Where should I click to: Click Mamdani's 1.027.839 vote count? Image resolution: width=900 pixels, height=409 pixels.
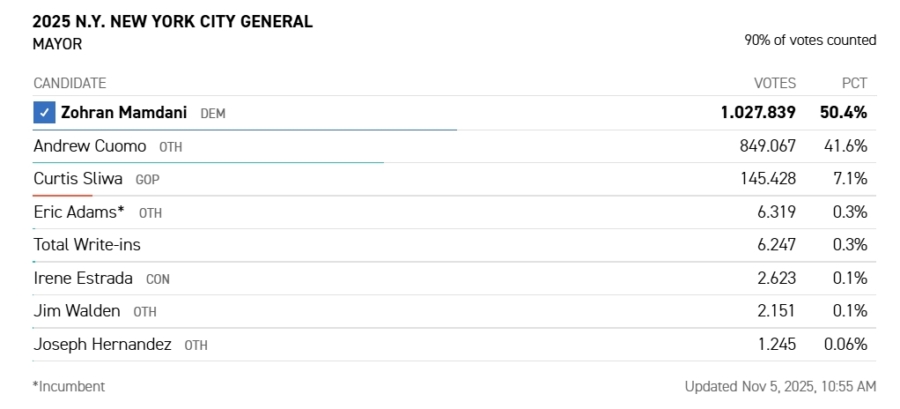click(x=758, y=112)
